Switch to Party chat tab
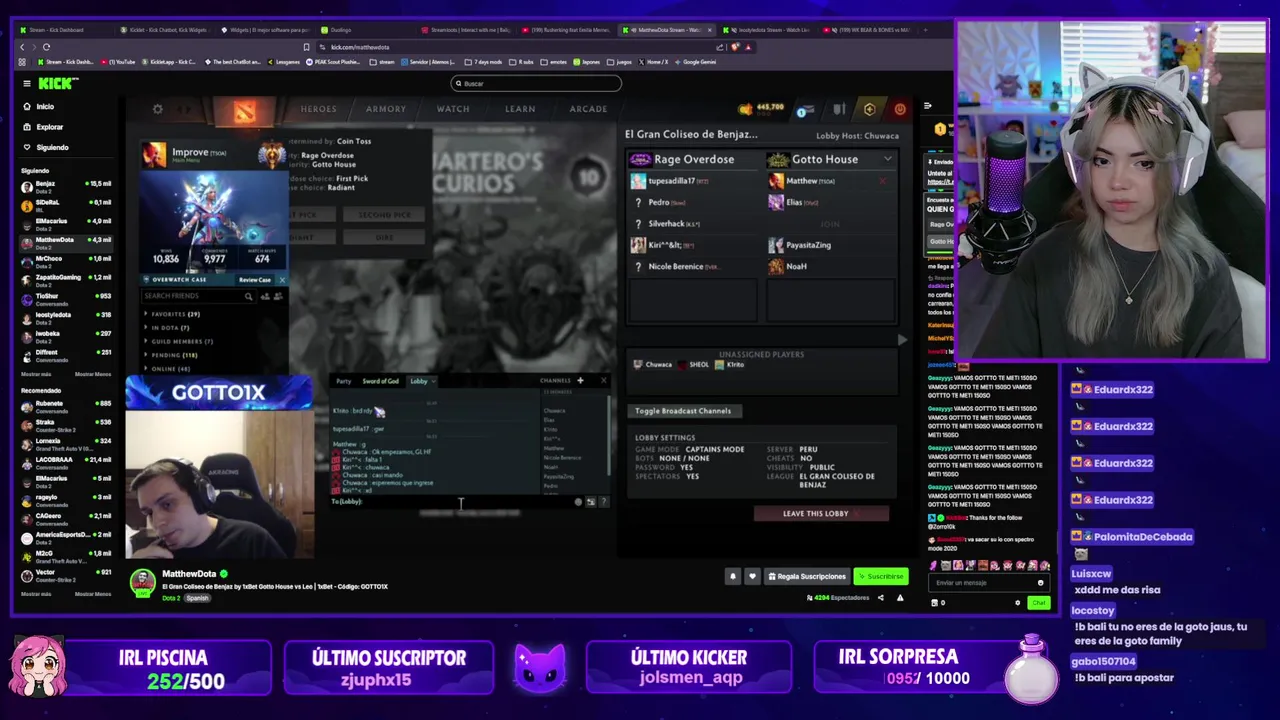The width and height of the screenshot is (1280, 720). [x=343, y=381]
